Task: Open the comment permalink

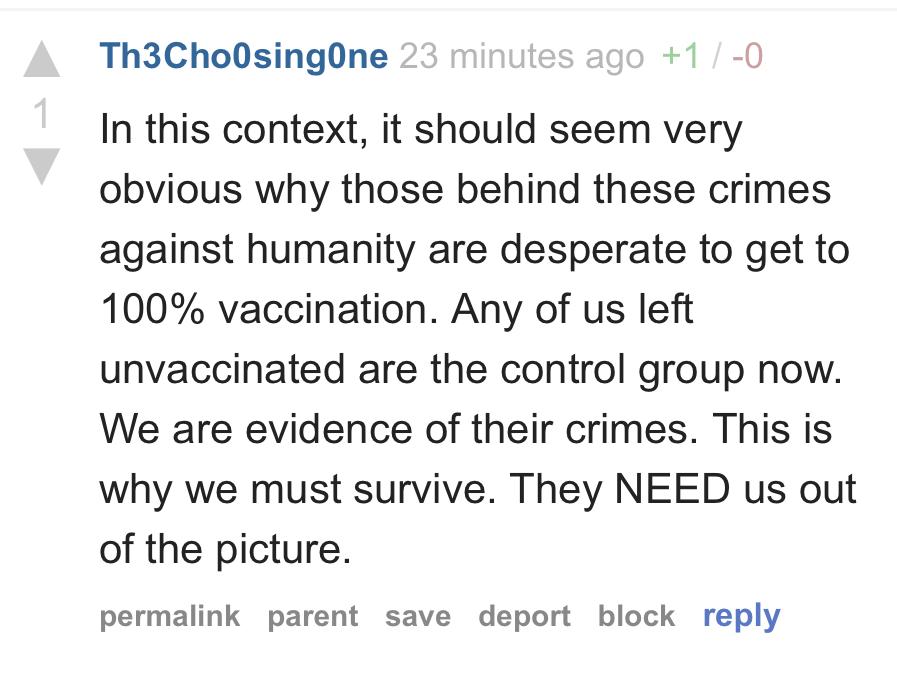Action: click(170, 616)
